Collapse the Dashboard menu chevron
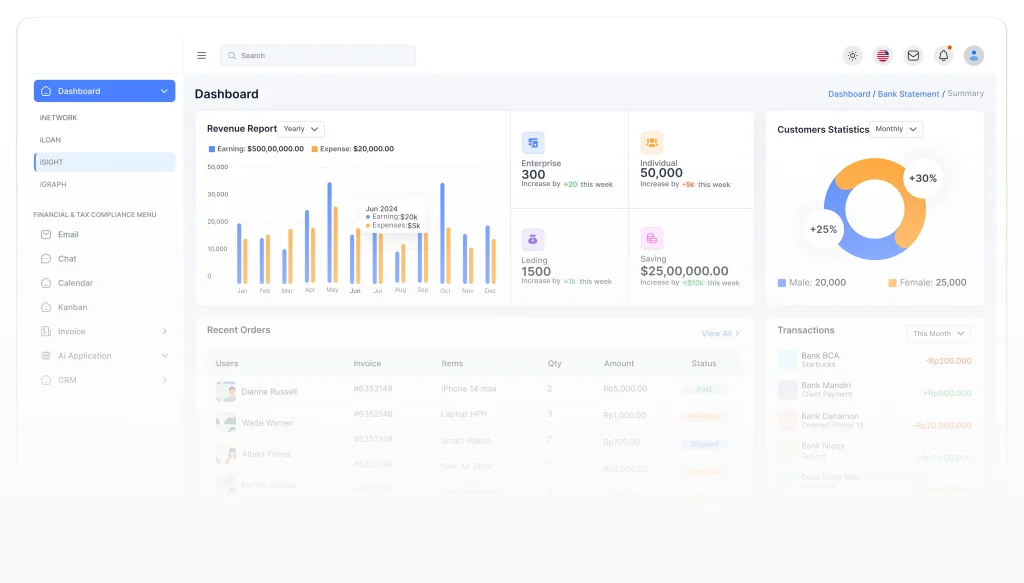The width and height of the screenshot is (1024, 583). 164,91
